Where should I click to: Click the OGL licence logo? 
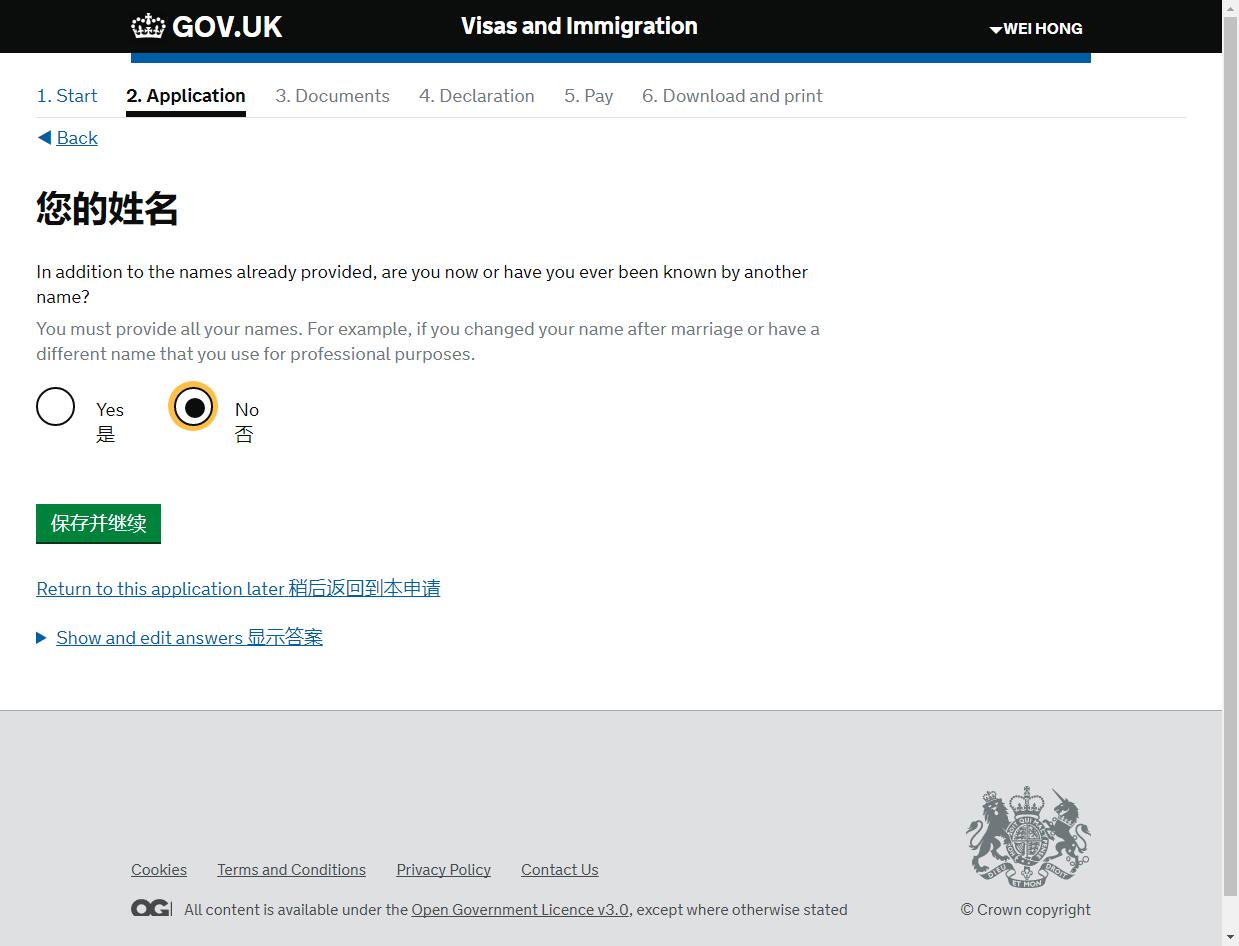[151, 908]
